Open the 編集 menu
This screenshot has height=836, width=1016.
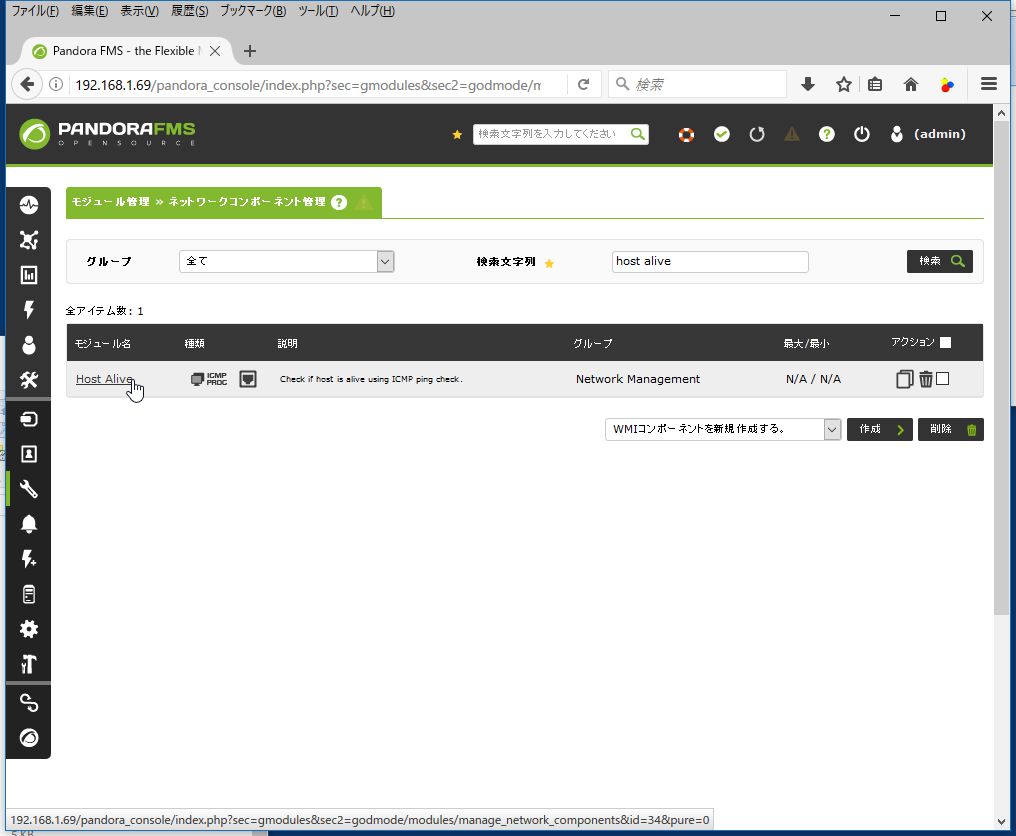click(89, 11)
